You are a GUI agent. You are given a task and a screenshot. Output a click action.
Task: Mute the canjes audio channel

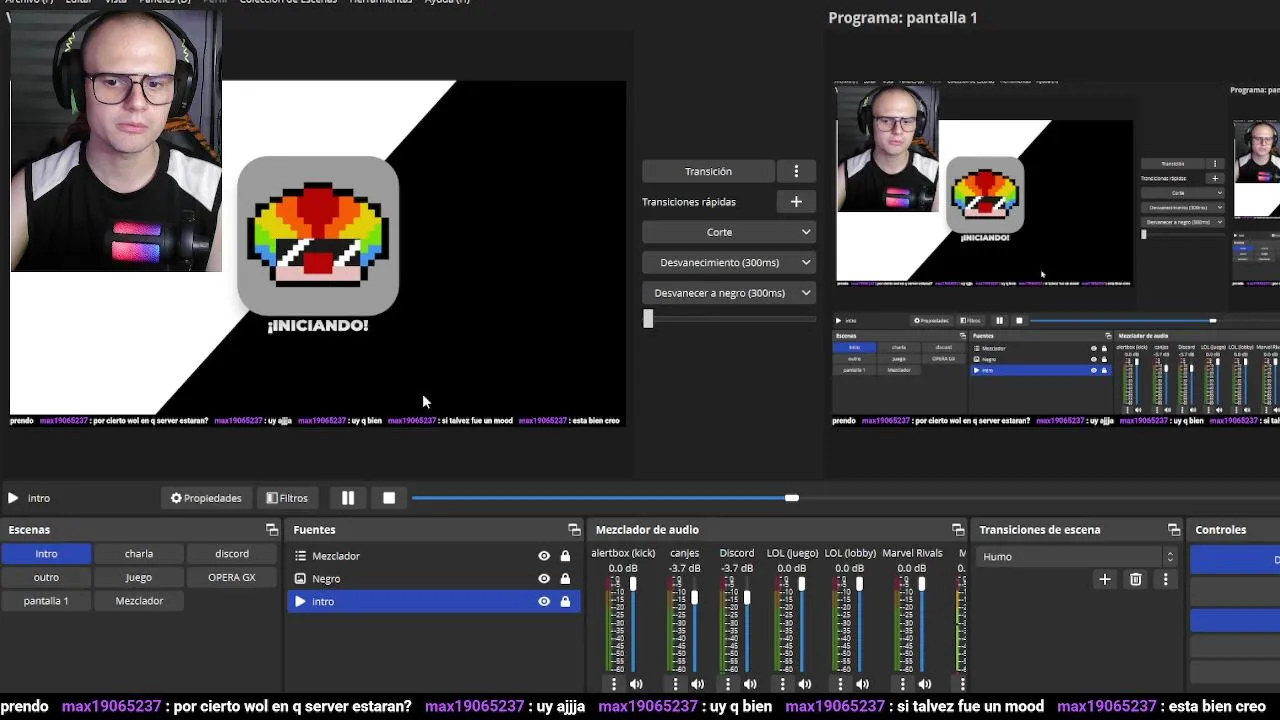[x=697, y=684]
